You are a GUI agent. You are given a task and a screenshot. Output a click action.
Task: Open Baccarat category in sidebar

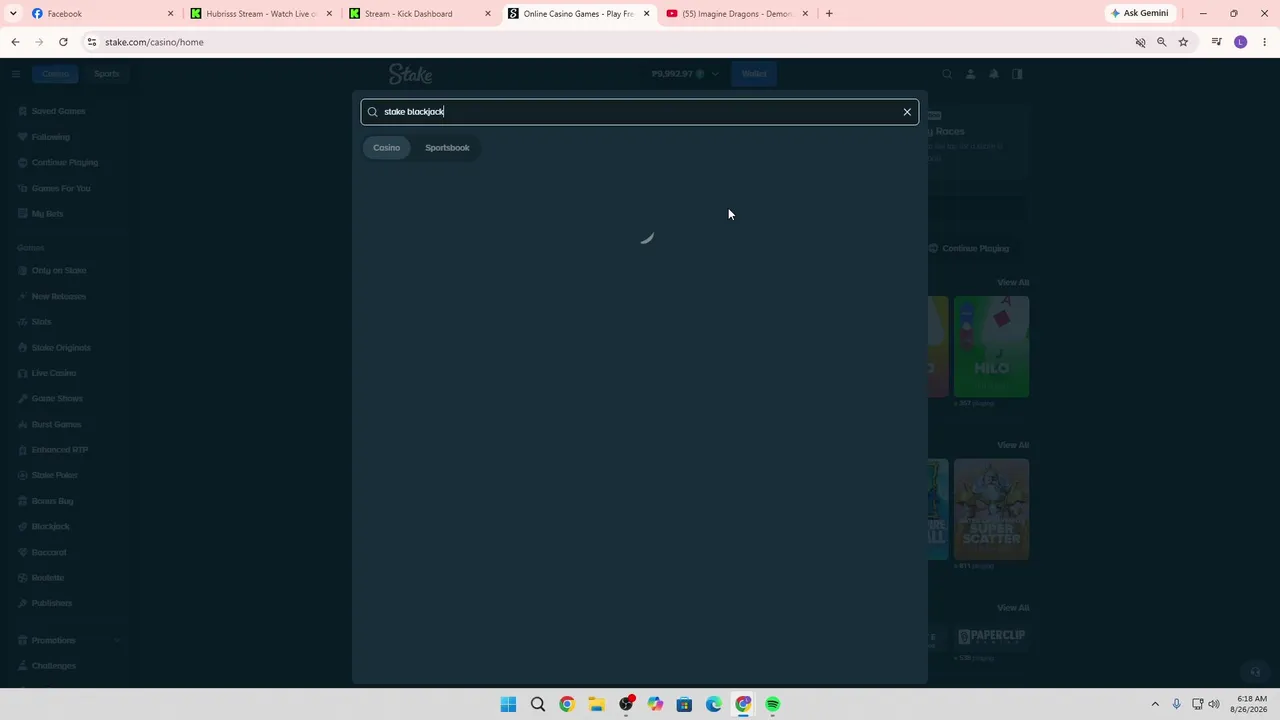tap(48, 552)
